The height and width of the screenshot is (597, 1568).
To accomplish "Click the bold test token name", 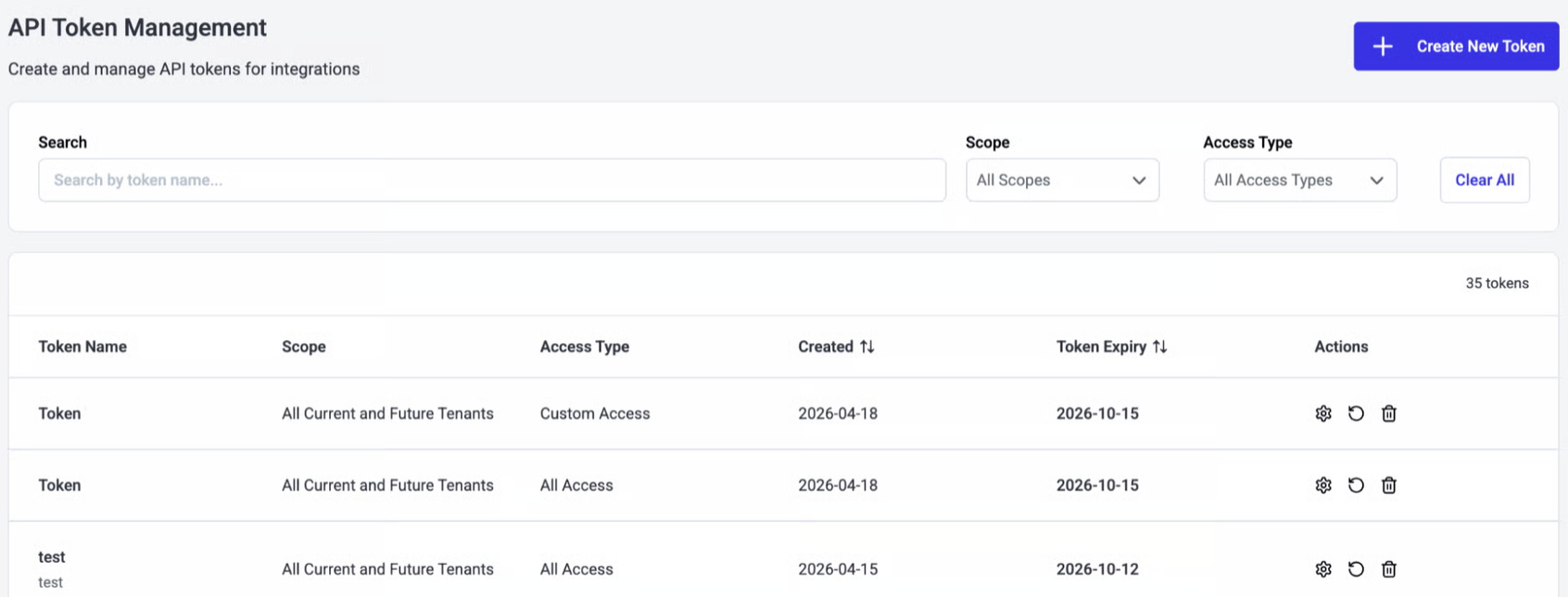I will click(x=52, y=557).
